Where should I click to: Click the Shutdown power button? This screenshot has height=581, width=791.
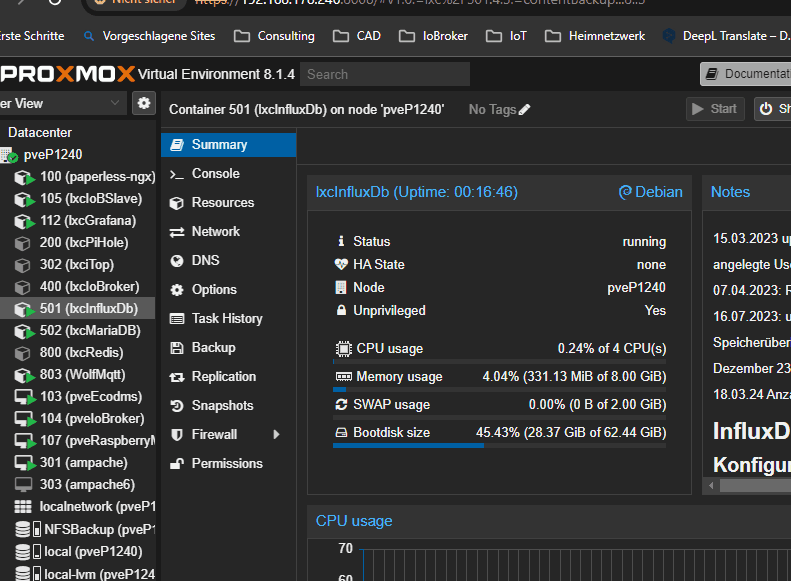pos(773,109)
